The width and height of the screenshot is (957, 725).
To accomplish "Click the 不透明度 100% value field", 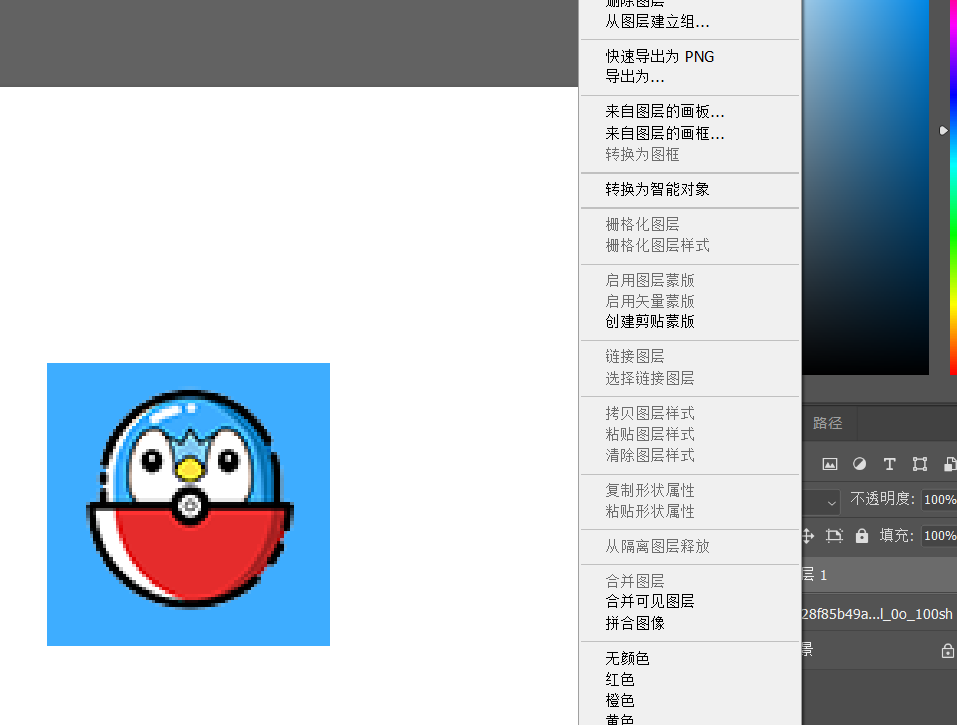I will [939, 500].
